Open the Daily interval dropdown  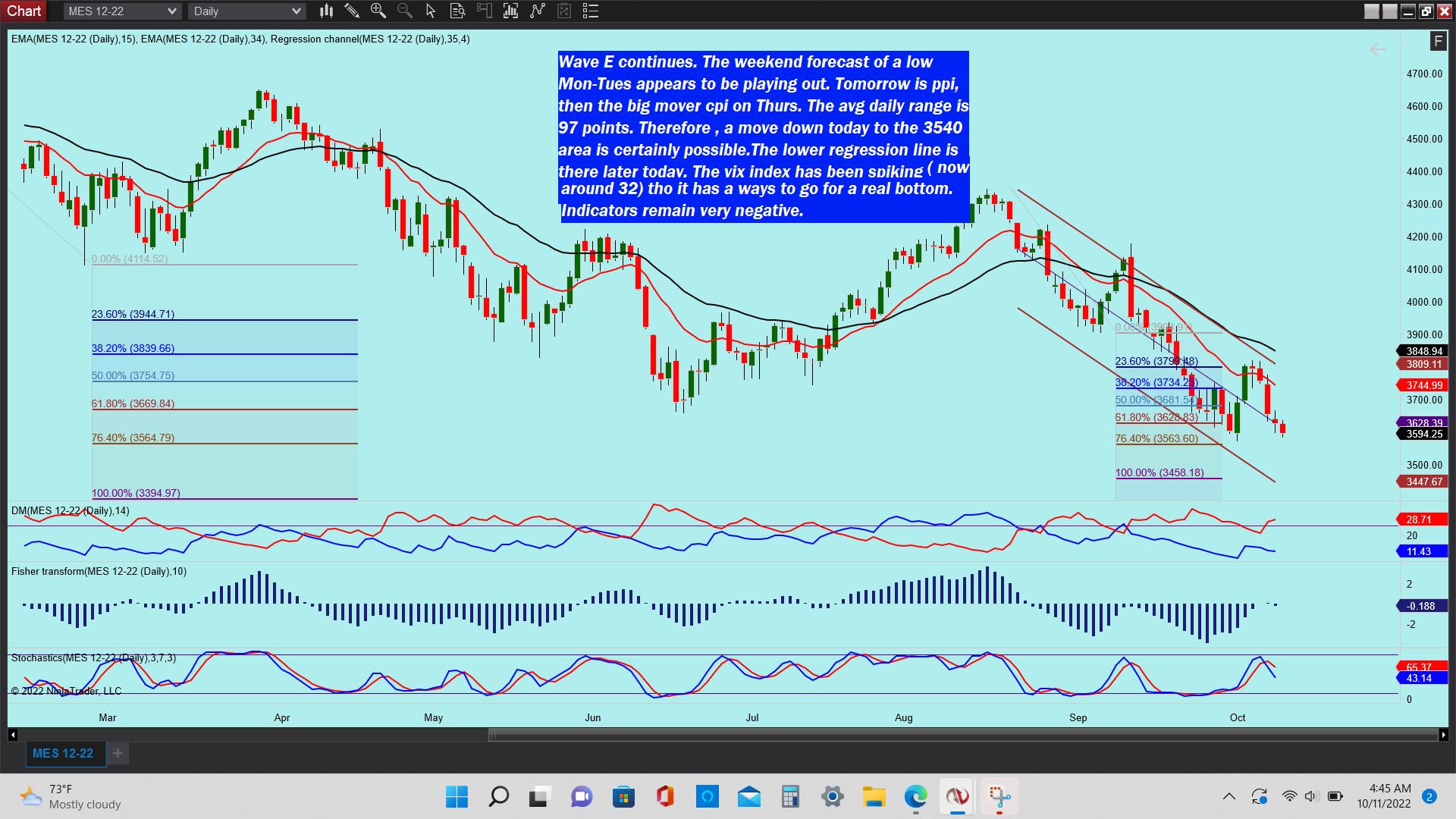tap(246, 11)
